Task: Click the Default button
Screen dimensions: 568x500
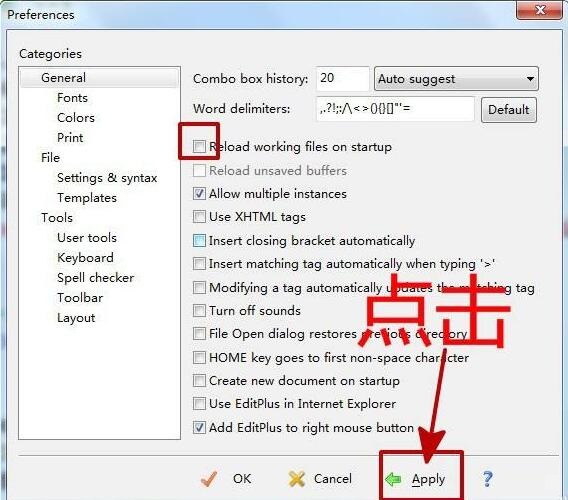Action: (509, 109)
